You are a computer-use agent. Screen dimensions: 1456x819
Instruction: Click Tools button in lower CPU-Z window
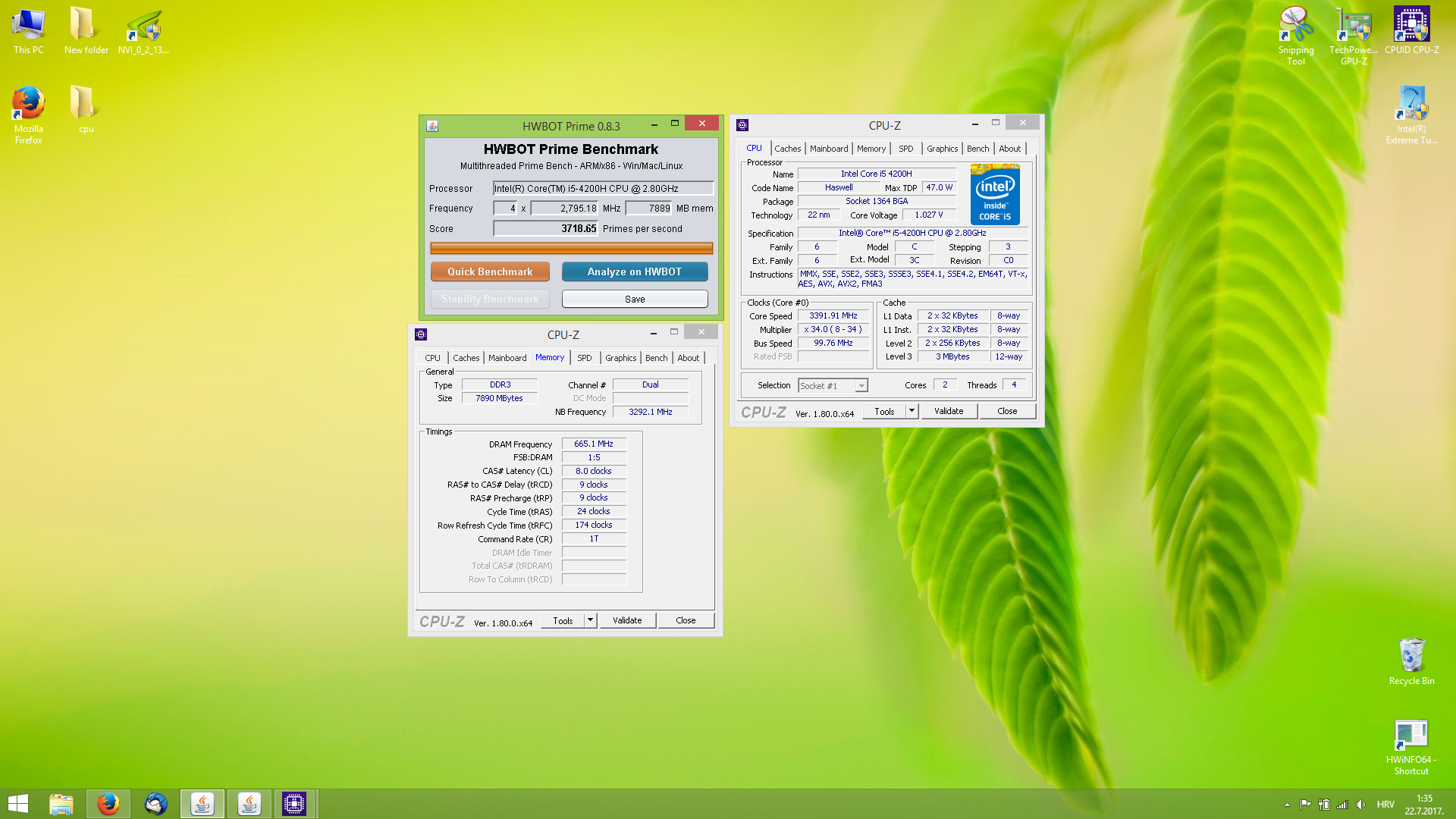pos(563,620)
